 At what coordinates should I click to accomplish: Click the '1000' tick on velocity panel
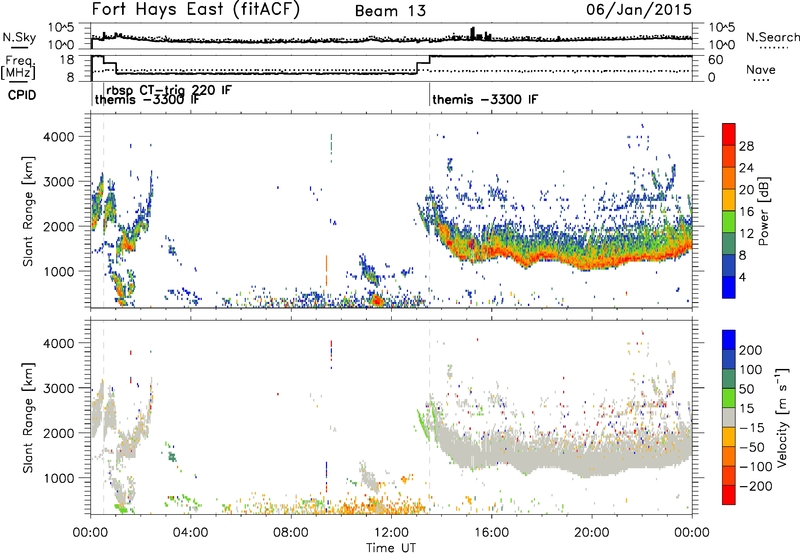tap(58, 478)
